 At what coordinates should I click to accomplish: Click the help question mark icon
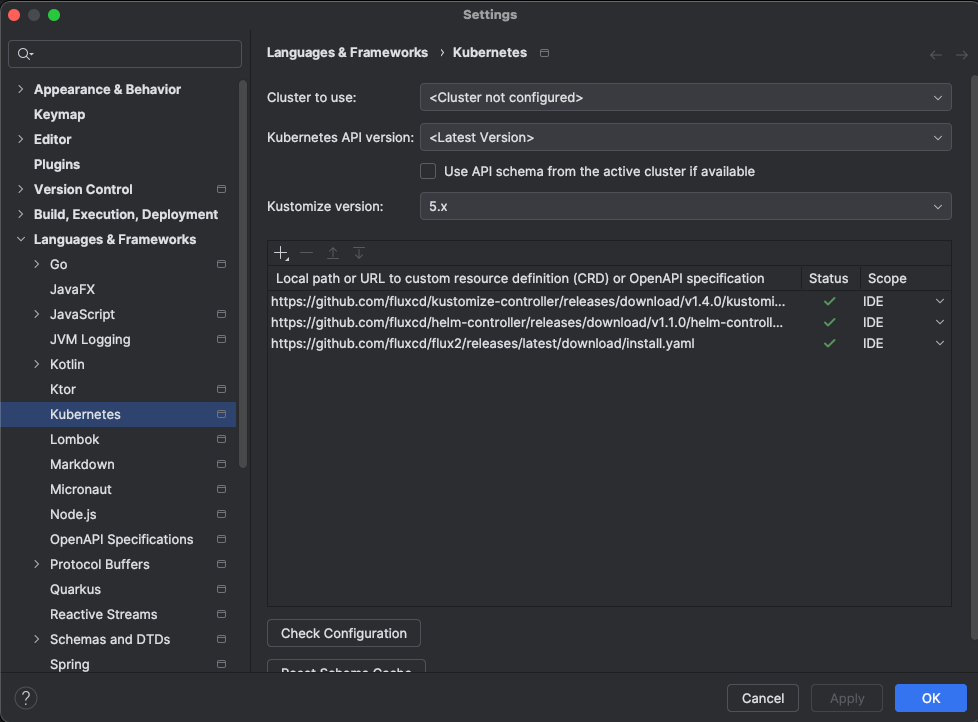[27, 698]
